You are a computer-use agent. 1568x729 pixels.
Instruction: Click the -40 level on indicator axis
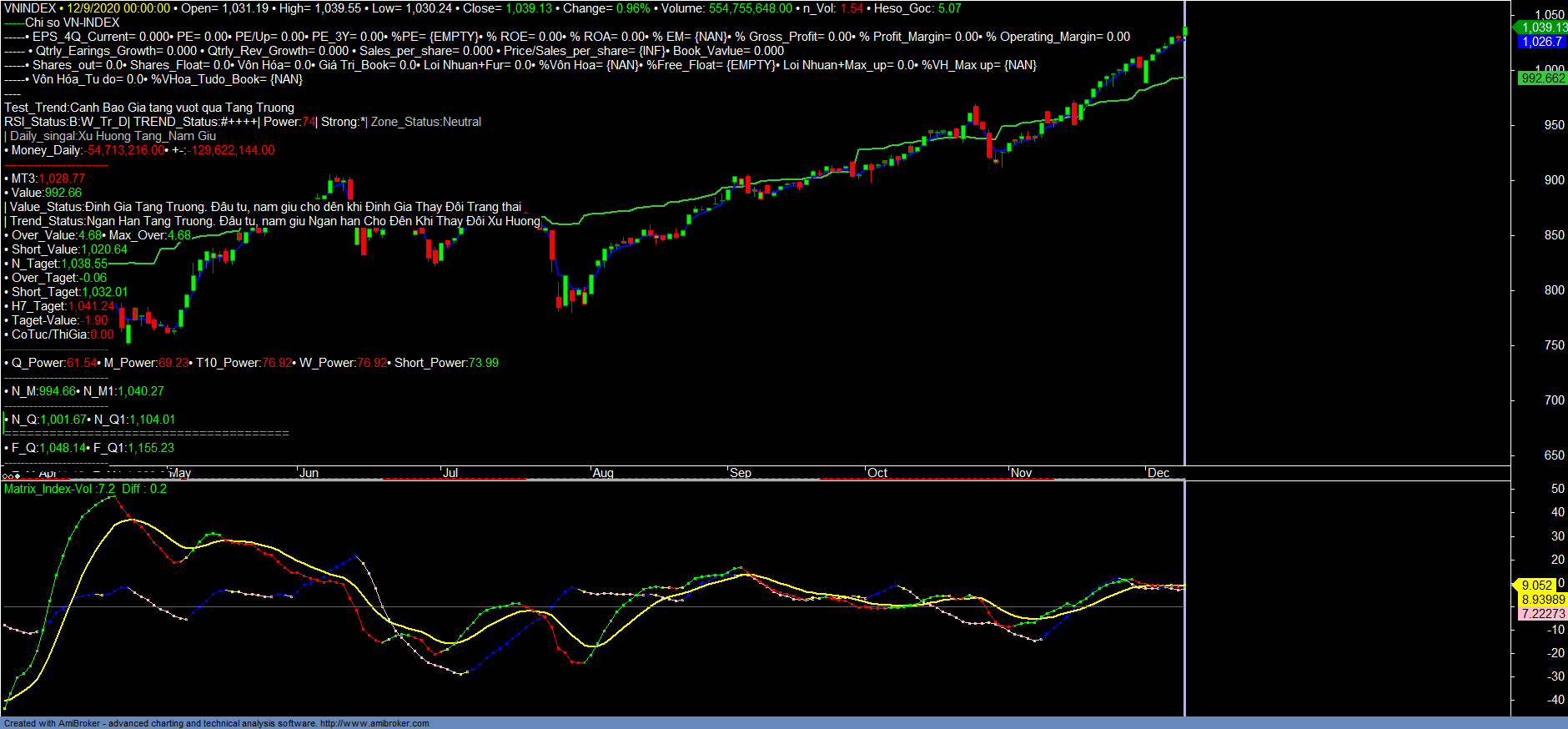1555,700
